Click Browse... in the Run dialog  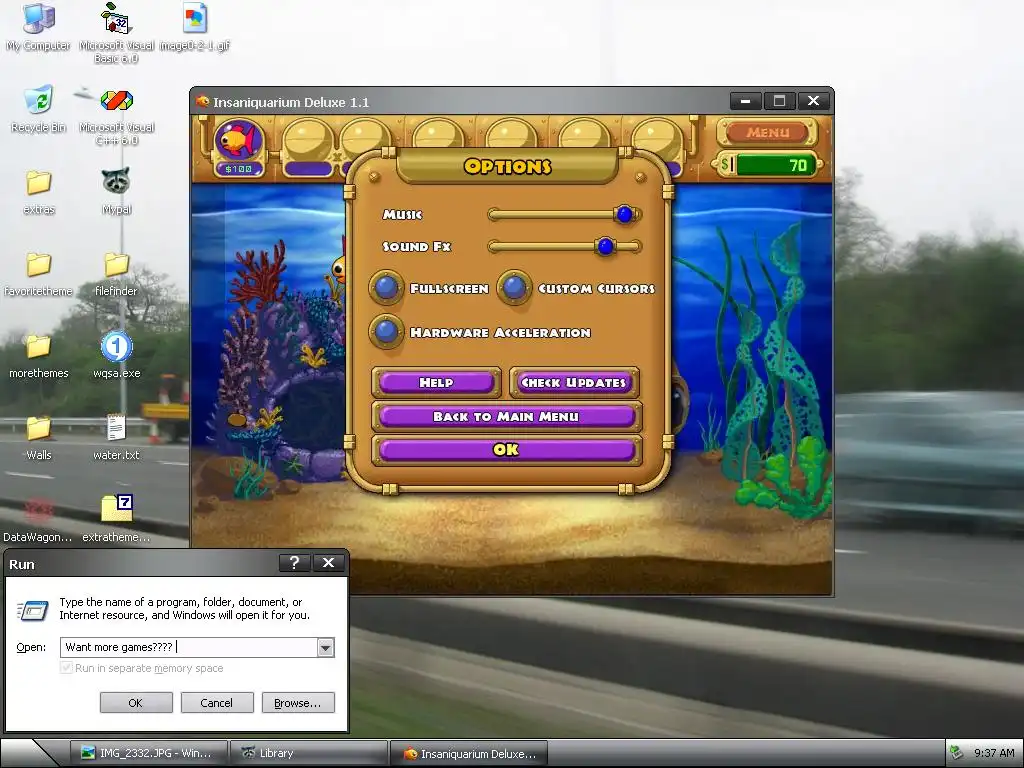click(x=298, y=703)
